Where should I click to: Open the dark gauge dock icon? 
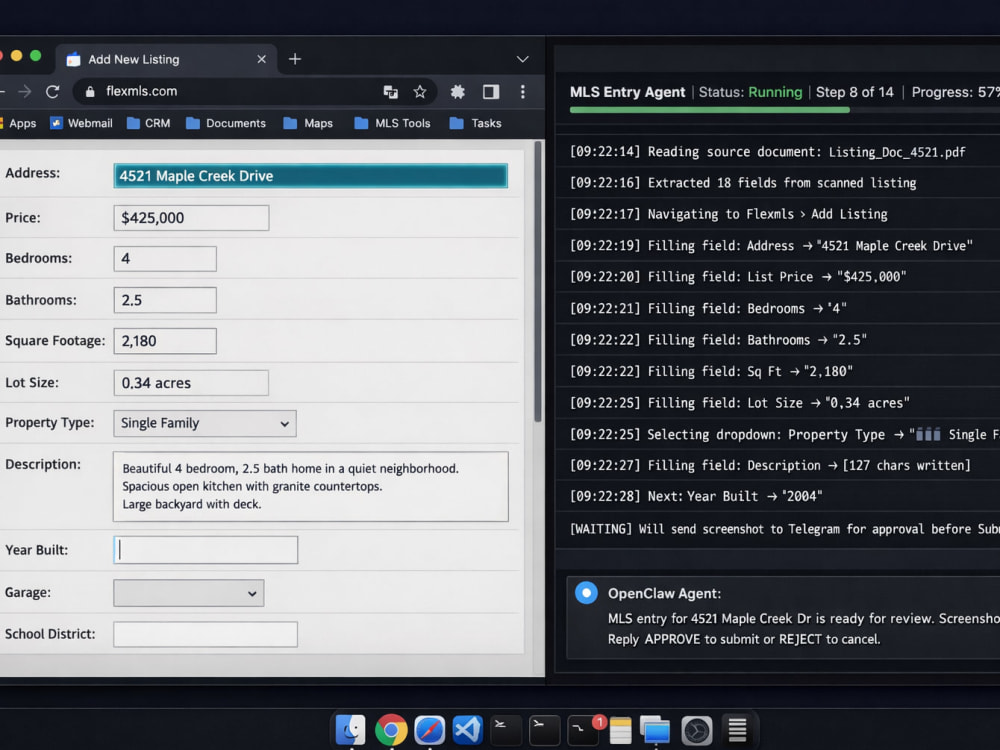tap(696, 730)
